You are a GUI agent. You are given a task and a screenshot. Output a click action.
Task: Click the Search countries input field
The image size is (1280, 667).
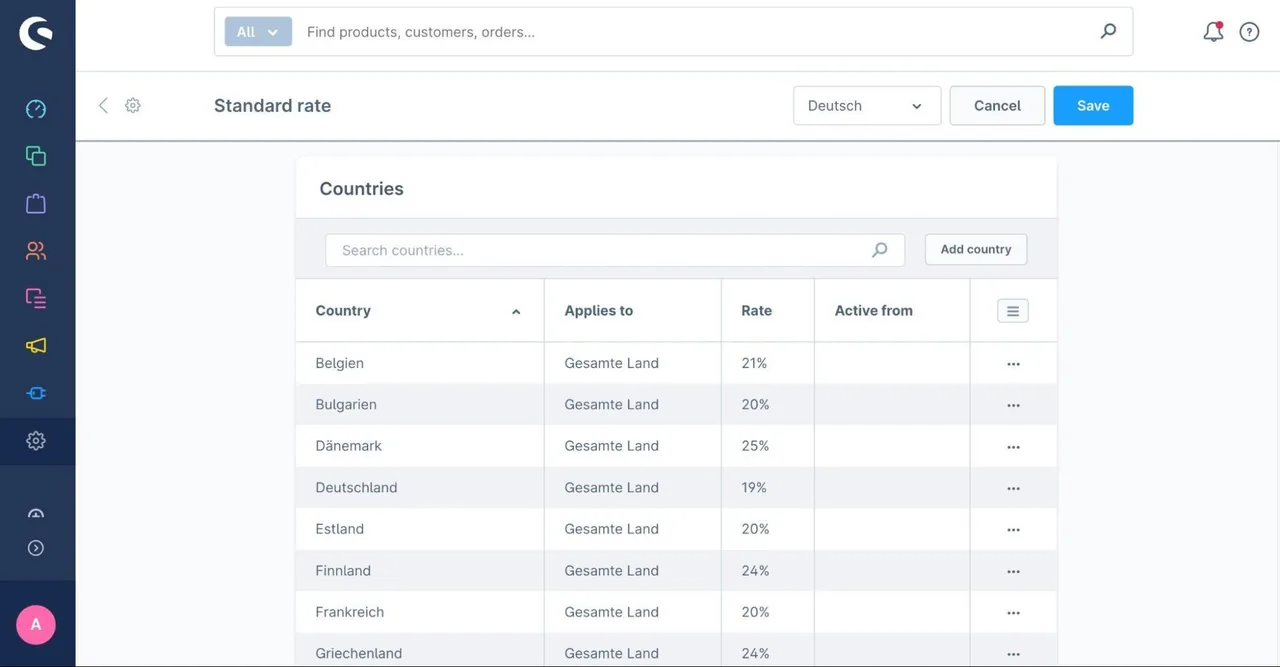tap(615, 250)
